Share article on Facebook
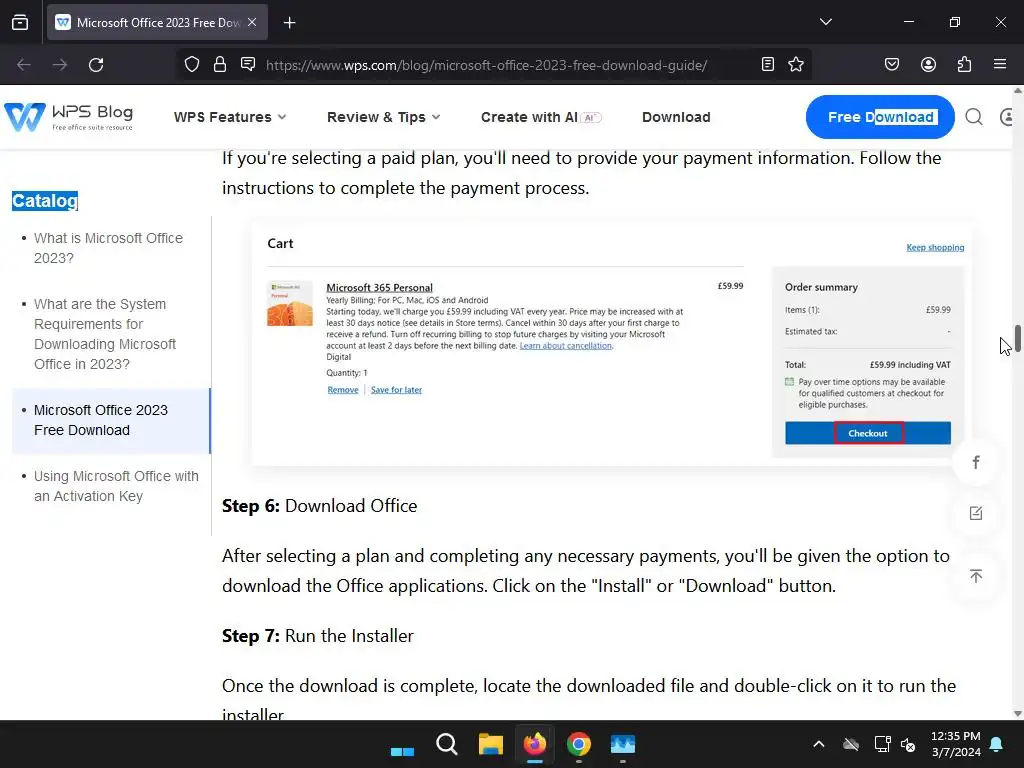 [x=976, y=462]
